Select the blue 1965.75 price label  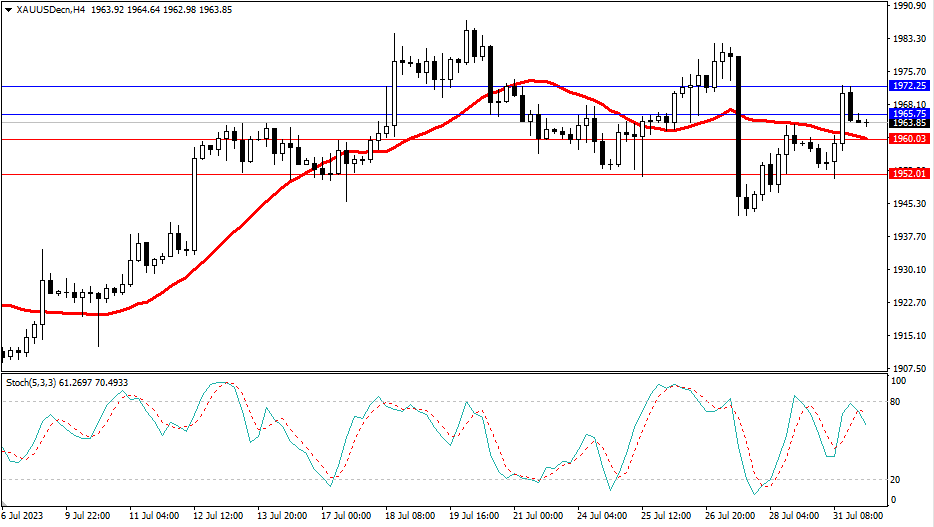pyautogui.click(x=908, y=114)
